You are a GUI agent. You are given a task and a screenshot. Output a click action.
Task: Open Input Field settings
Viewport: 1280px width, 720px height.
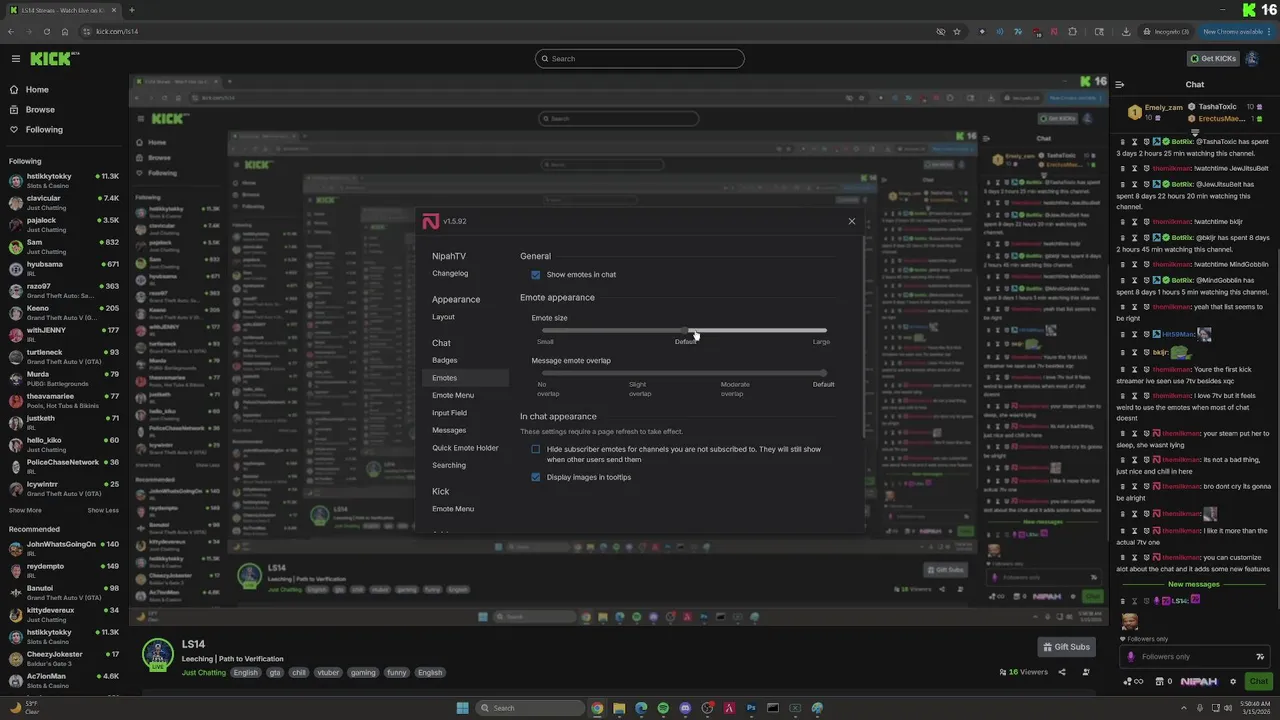pyautogui.click(x=449, y=413)
